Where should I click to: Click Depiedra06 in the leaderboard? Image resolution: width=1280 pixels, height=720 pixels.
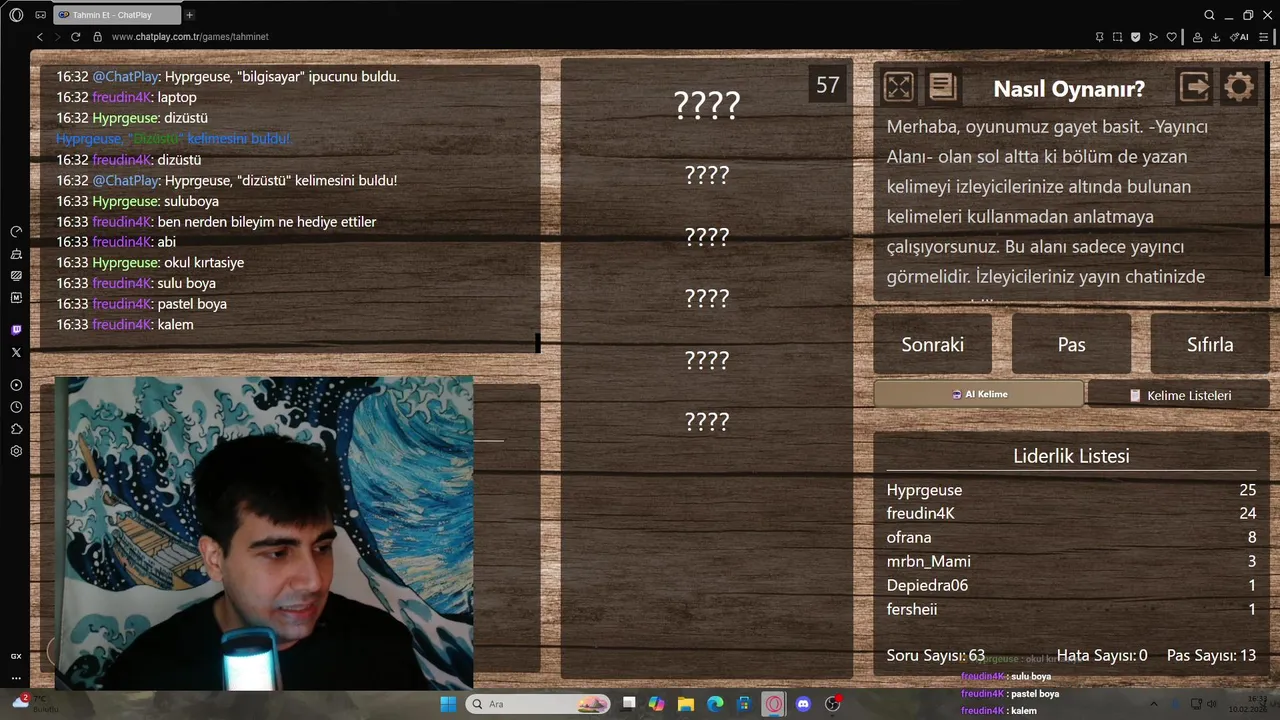tap(927, 585)
